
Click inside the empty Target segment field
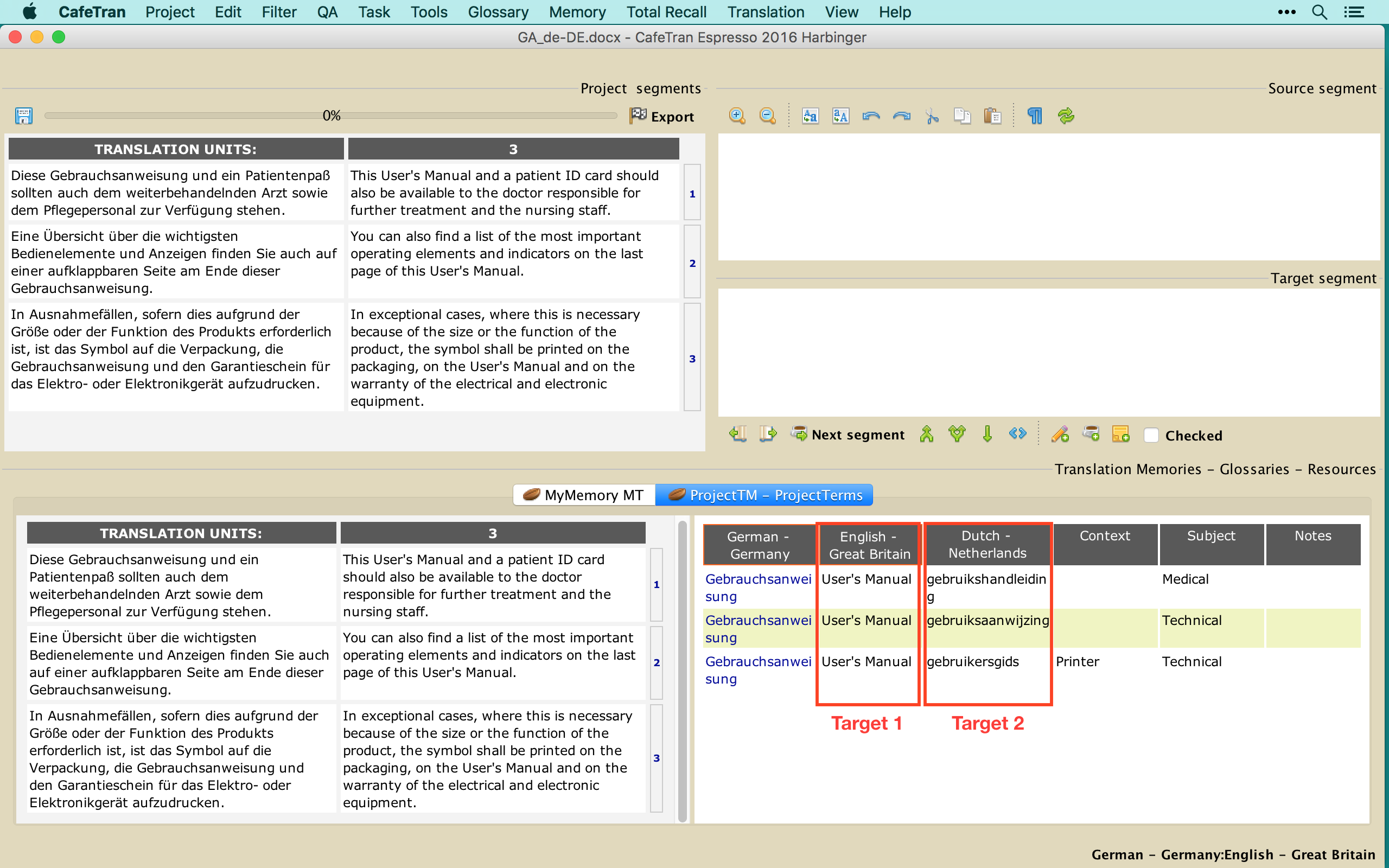(x=1048, y=352)
